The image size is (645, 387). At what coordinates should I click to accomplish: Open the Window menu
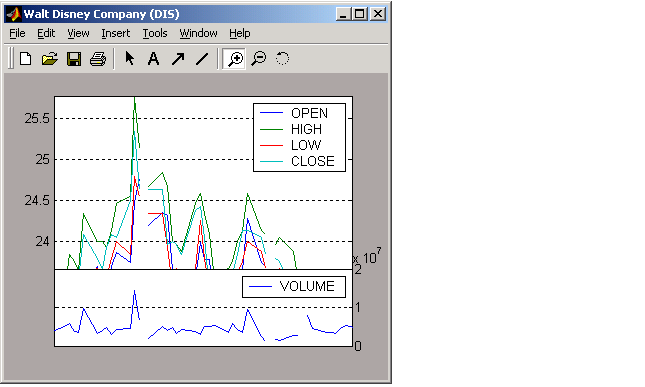[x=198, y=33]
